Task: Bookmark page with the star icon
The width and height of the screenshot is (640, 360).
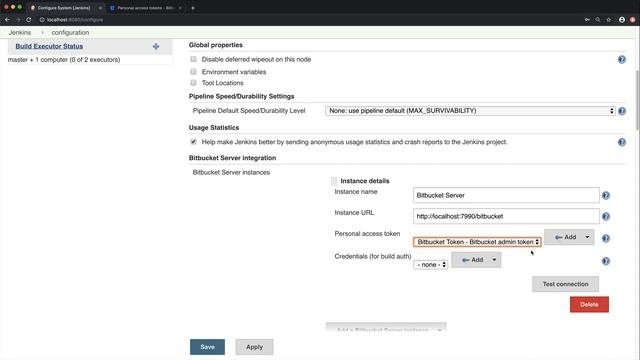Action: (x=609, y=20)
